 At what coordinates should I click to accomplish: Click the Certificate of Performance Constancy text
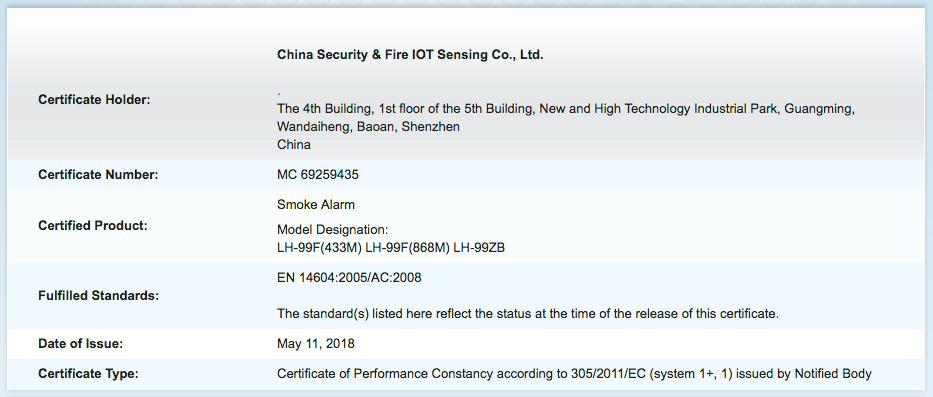(574, 374)
